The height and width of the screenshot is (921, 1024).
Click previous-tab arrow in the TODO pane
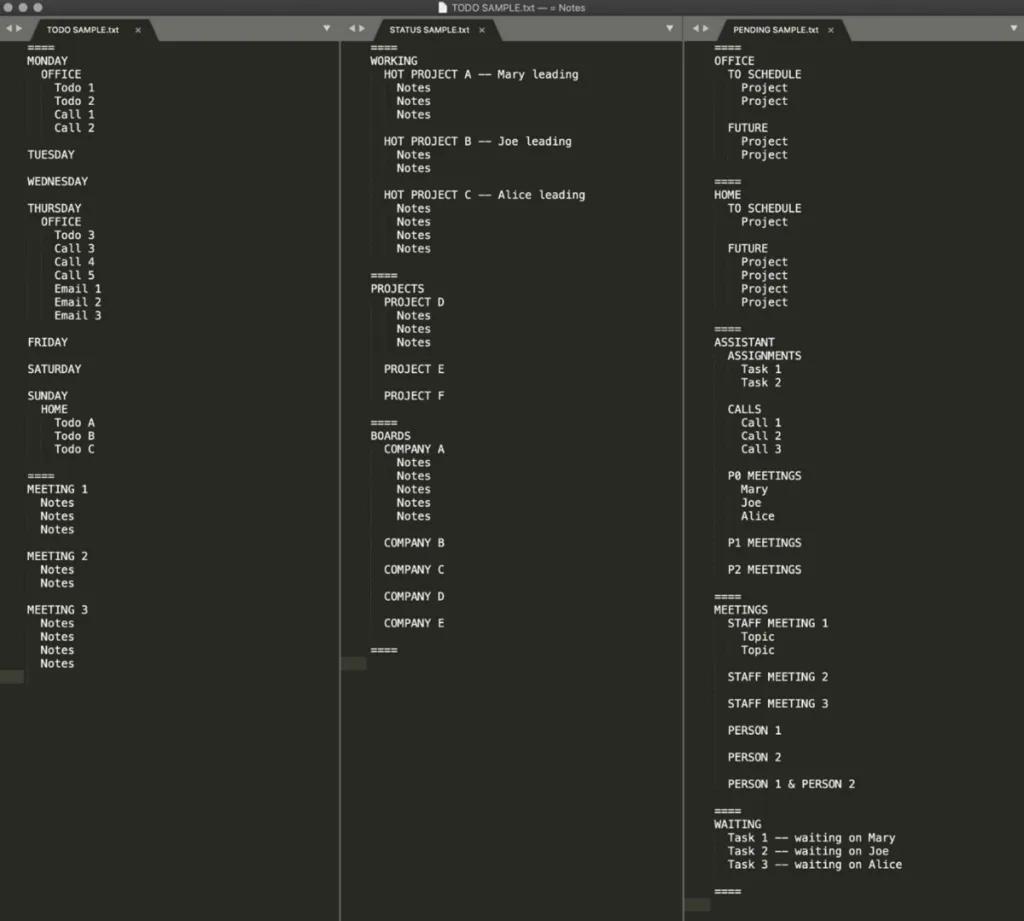pos(8,29)
